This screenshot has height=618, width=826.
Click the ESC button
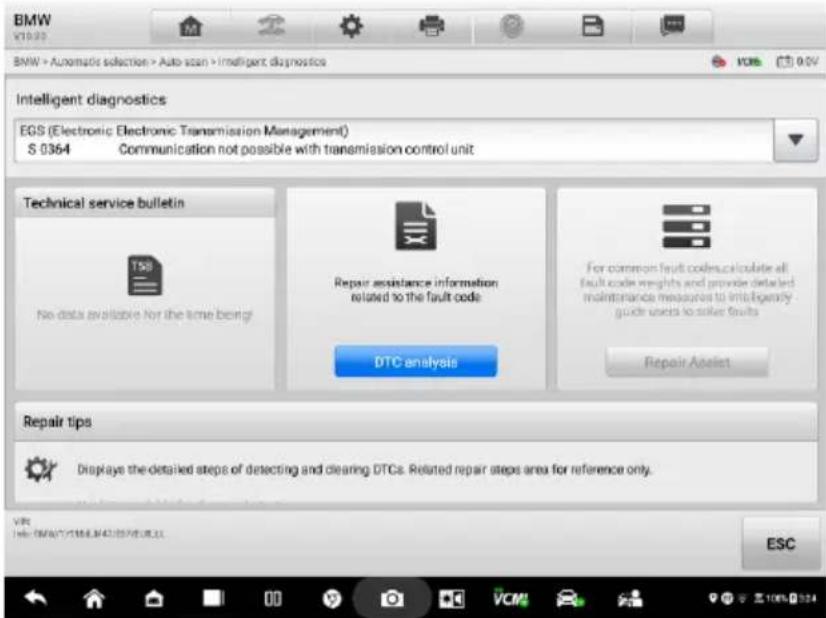tap(781, 544)
